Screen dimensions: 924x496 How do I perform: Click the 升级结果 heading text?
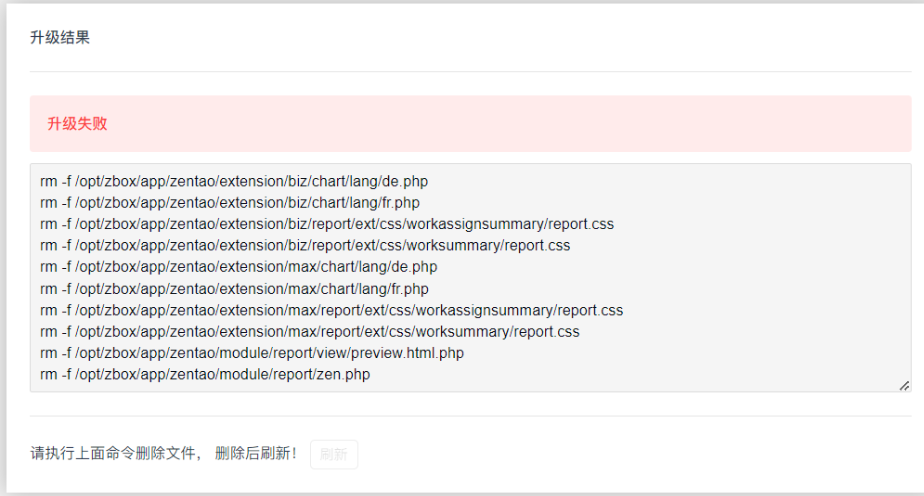point(60,38)
